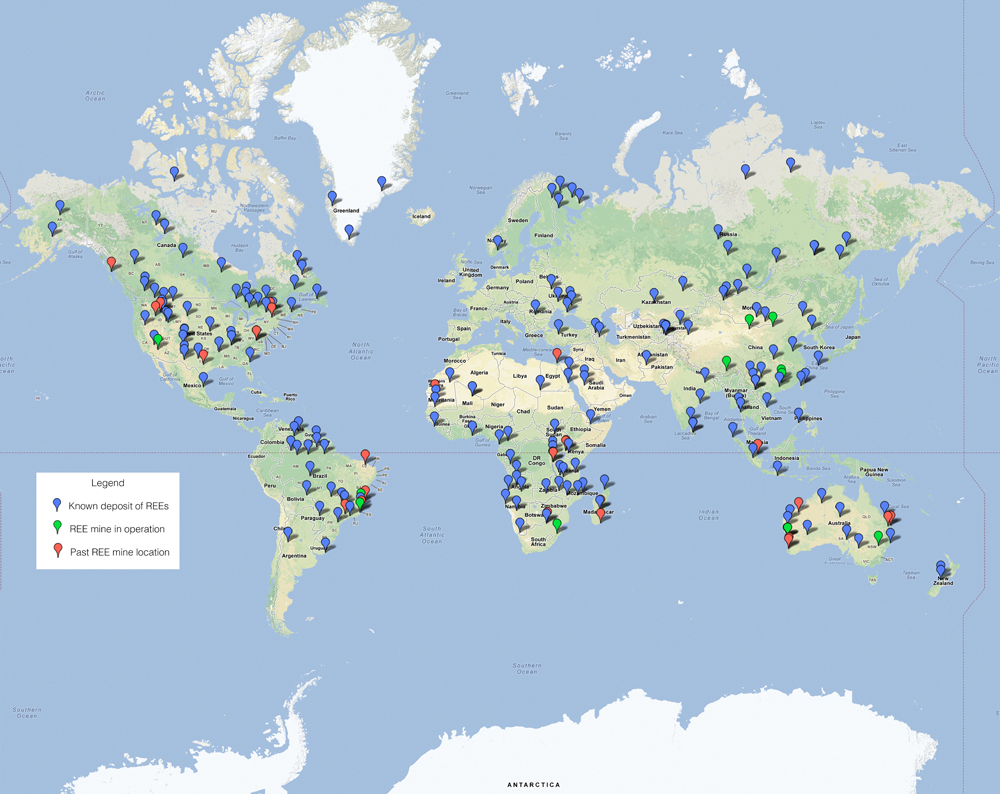Select the blue pin at Greenland's southern tip
1000x794 pixels.
click(348, 231)
